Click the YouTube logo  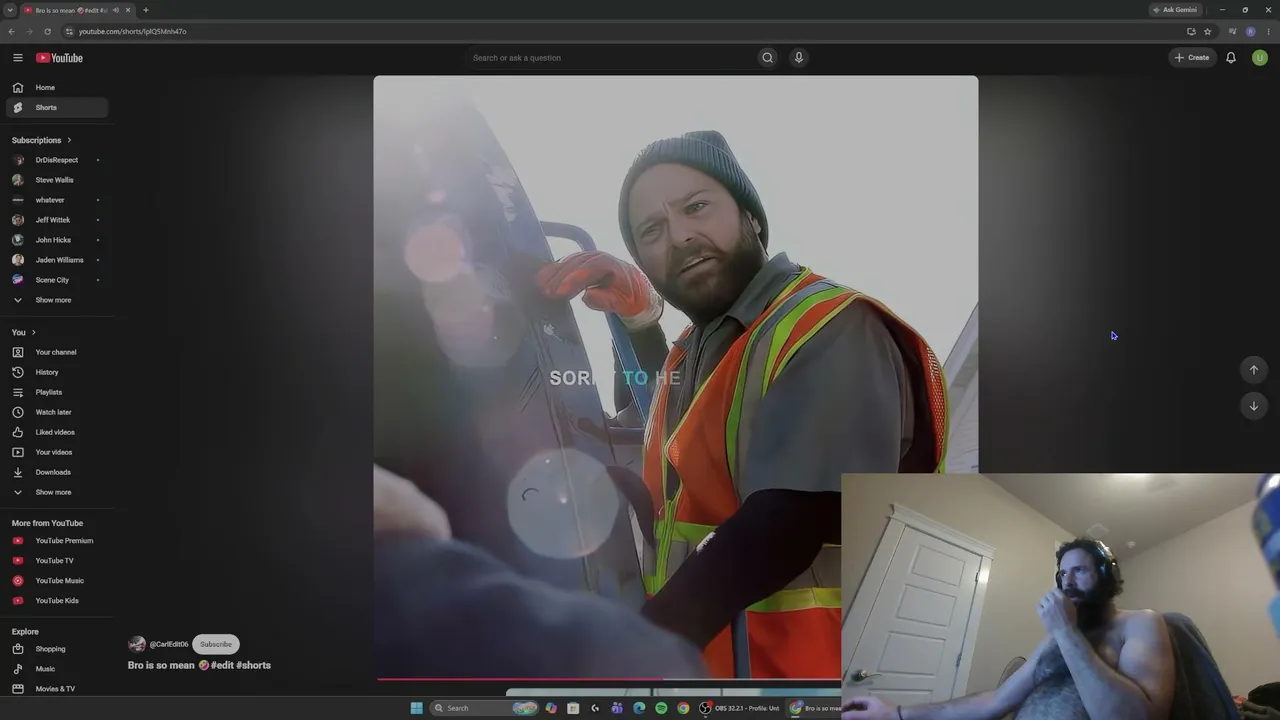[60, 58]
